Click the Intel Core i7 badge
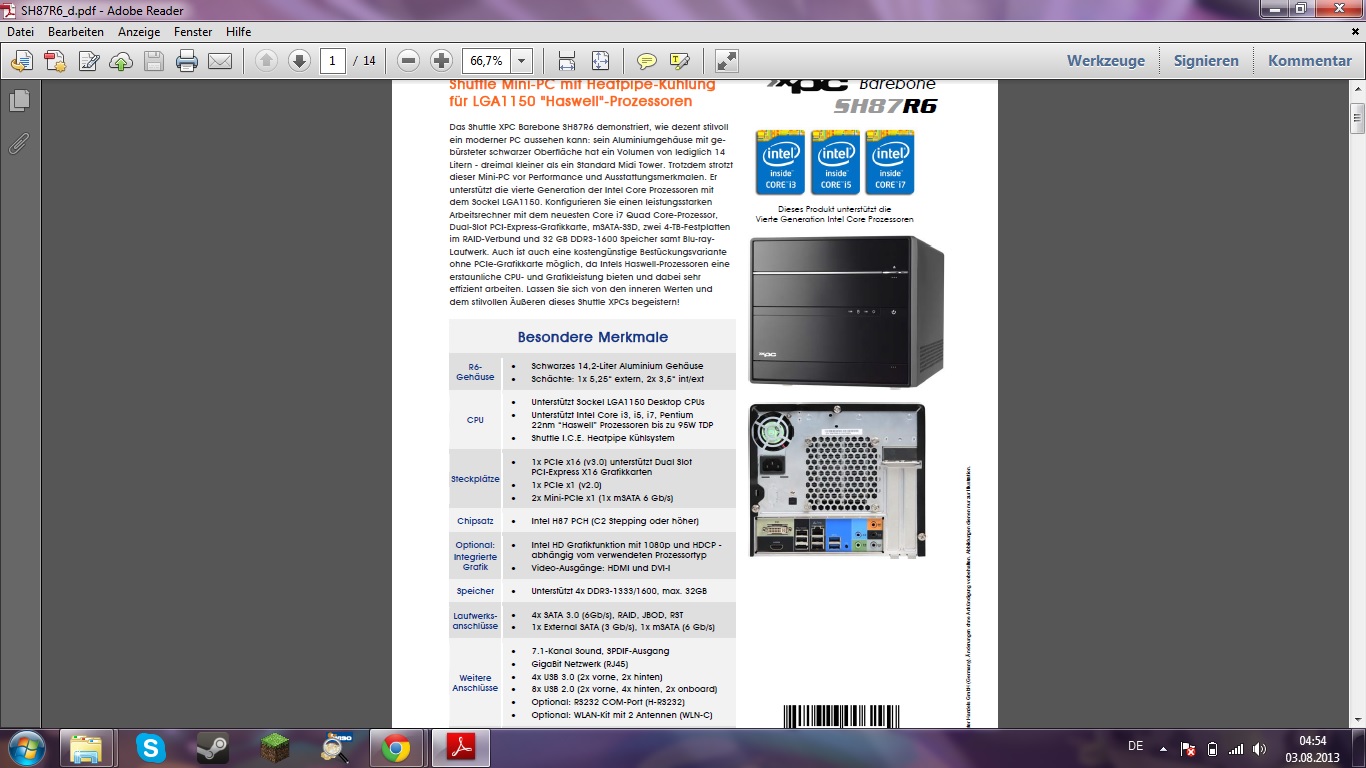 click(890, 162)
